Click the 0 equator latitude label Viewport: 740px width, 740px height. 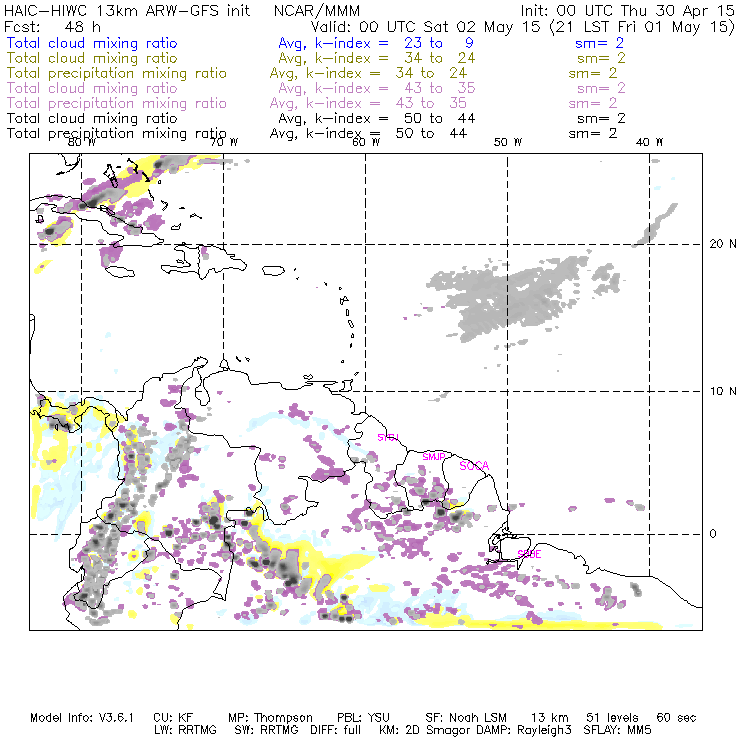click(713, 534)
